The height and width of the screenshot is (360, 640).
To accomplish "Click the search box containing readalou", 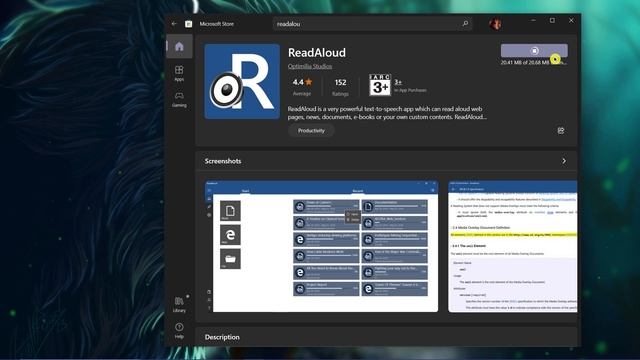I will (x=371, y=24).
